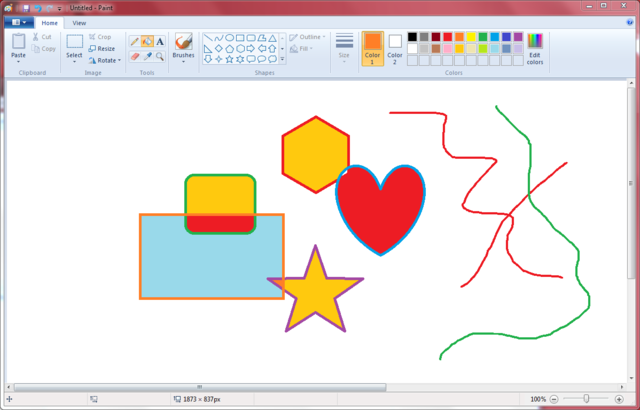Choose the Right triangle shape
The height and width of the screenshot is (410, 640).
[x=208, y=49]
